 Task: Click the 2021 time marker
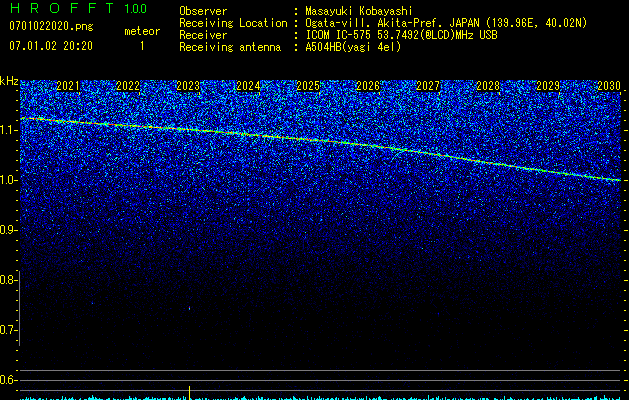pyautogui.click(x=68, y=86)
